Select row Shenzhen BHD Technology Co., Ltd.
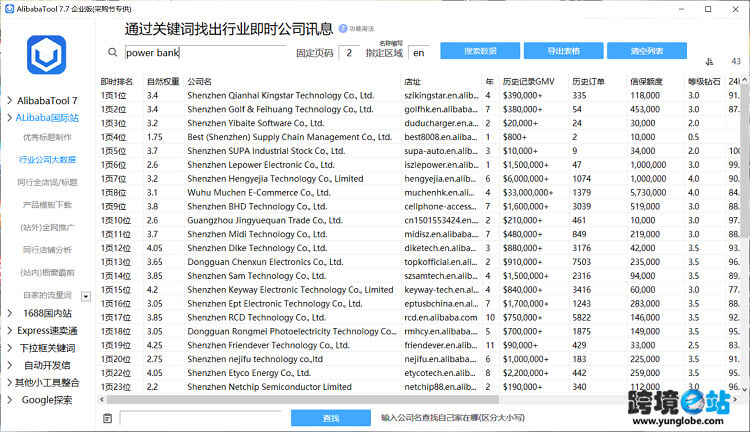The image size is (750, 432). pos(419,207)
